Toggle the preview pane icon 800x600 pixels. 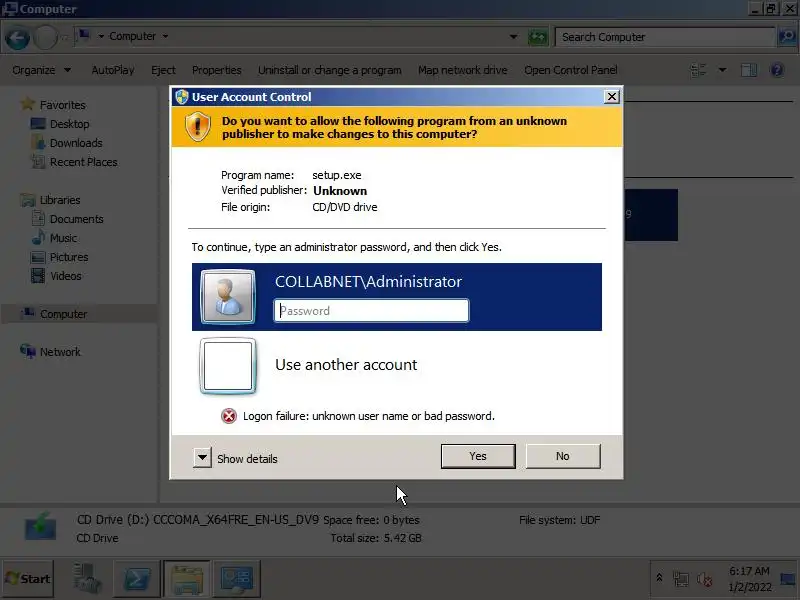(748, 70)
